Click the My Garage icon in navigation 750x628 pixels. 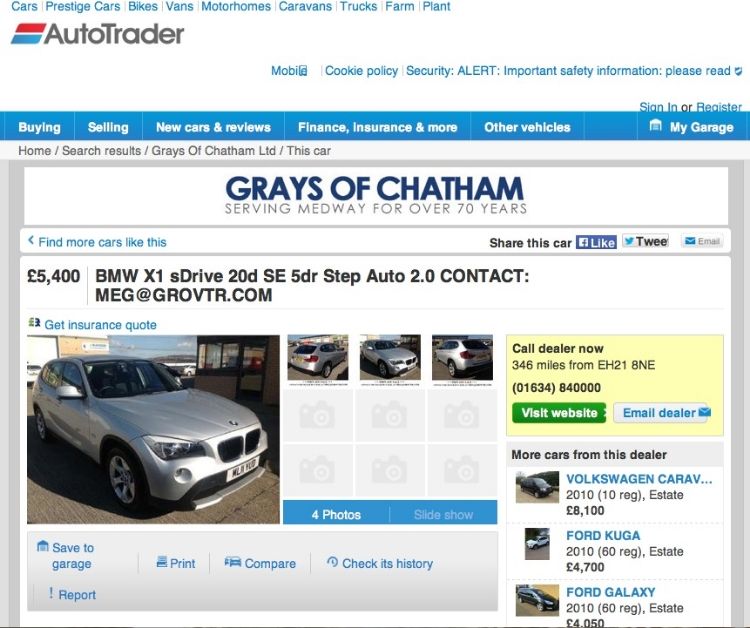click(655, 126)
